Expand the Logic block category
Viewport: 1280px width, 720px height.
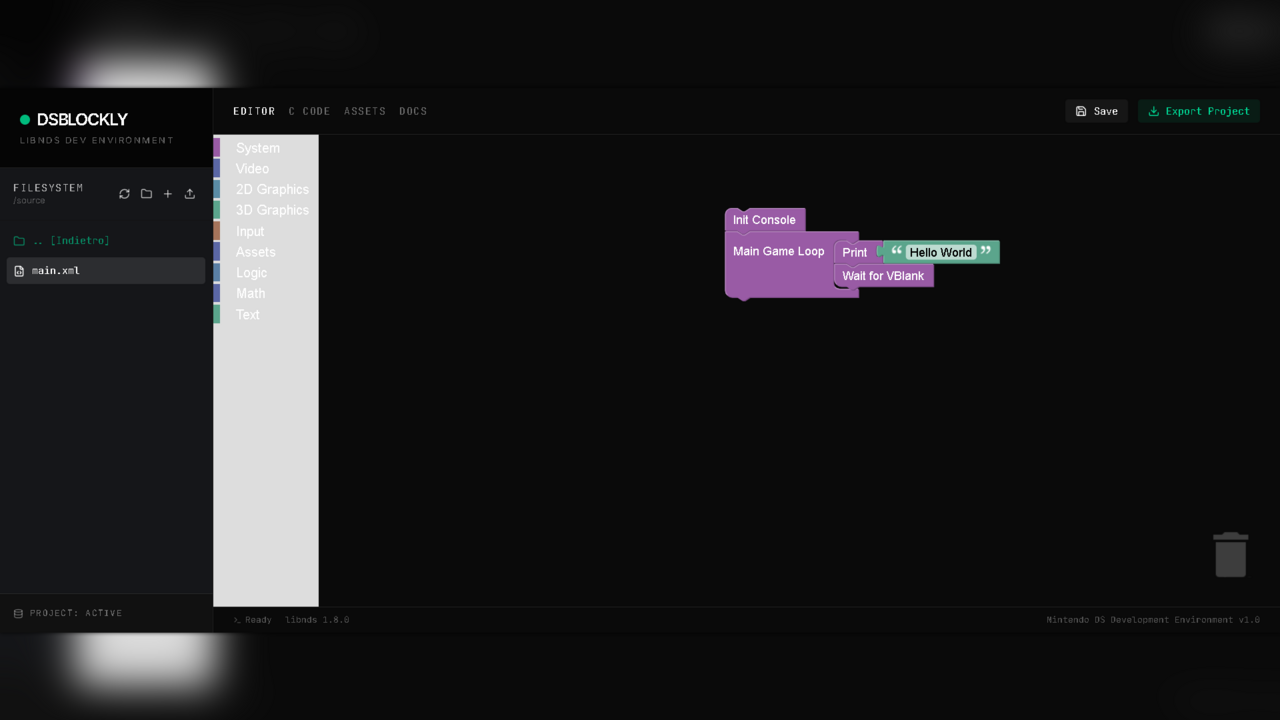(x=251, y=273)
